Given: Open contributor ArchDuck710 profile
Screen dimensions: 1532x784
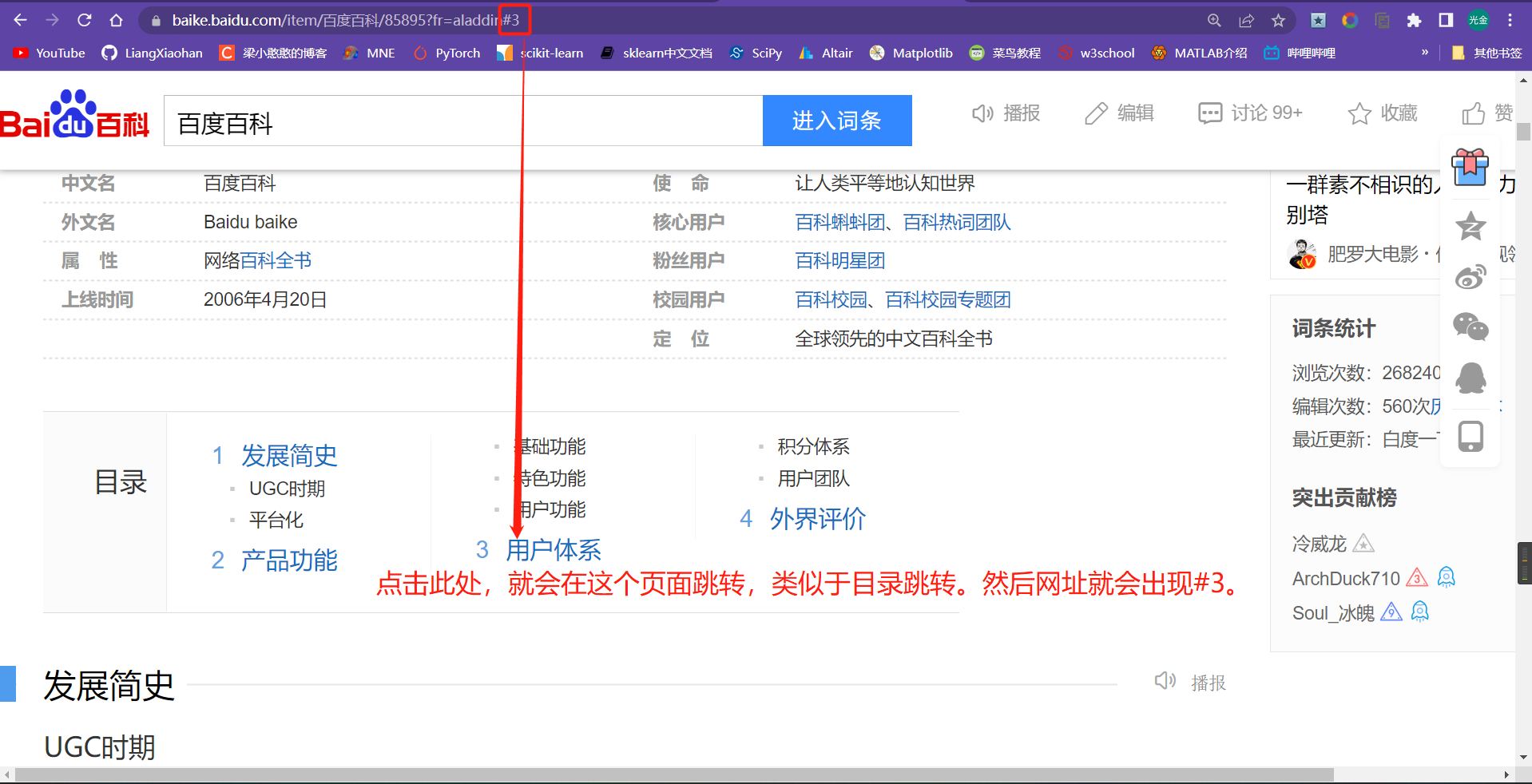Looking at the screenshot, I should tap(1347, 579).
